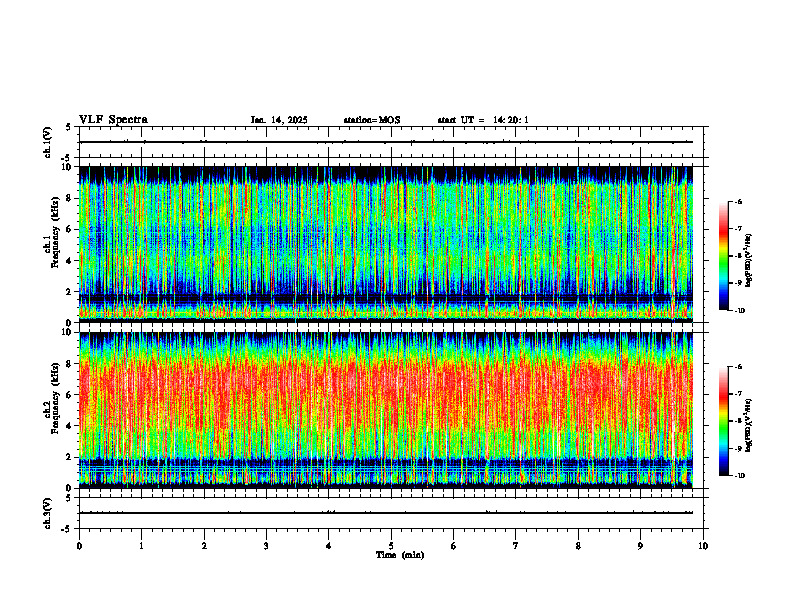Click the "5" tick on the ch.1(V) axis

coord(68,127)
